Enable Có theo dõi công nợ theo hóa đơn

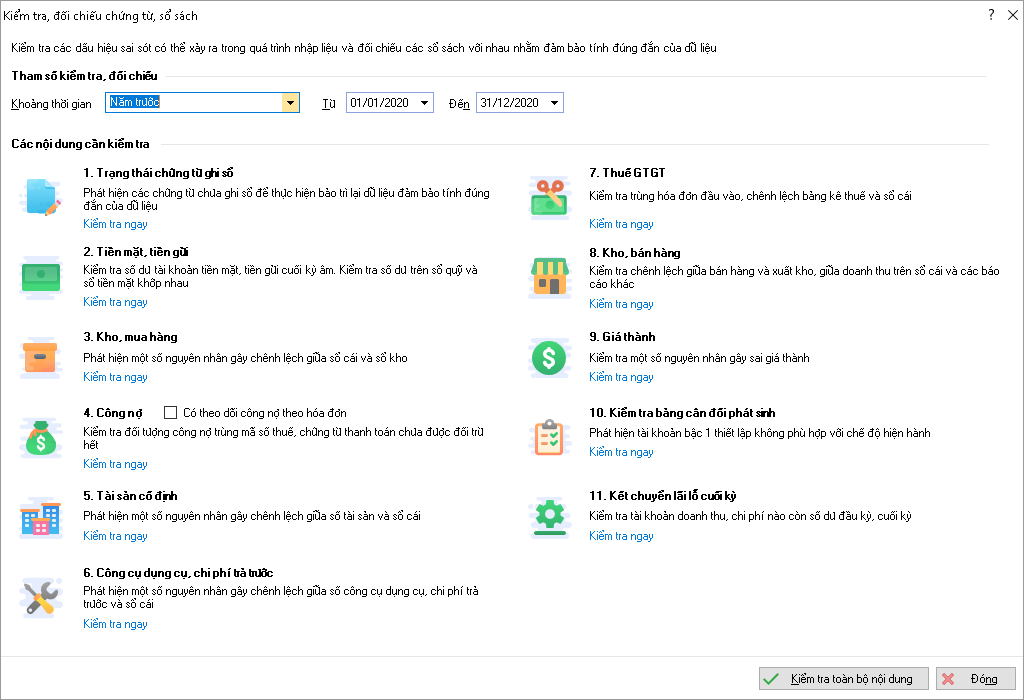click(170, 413)
